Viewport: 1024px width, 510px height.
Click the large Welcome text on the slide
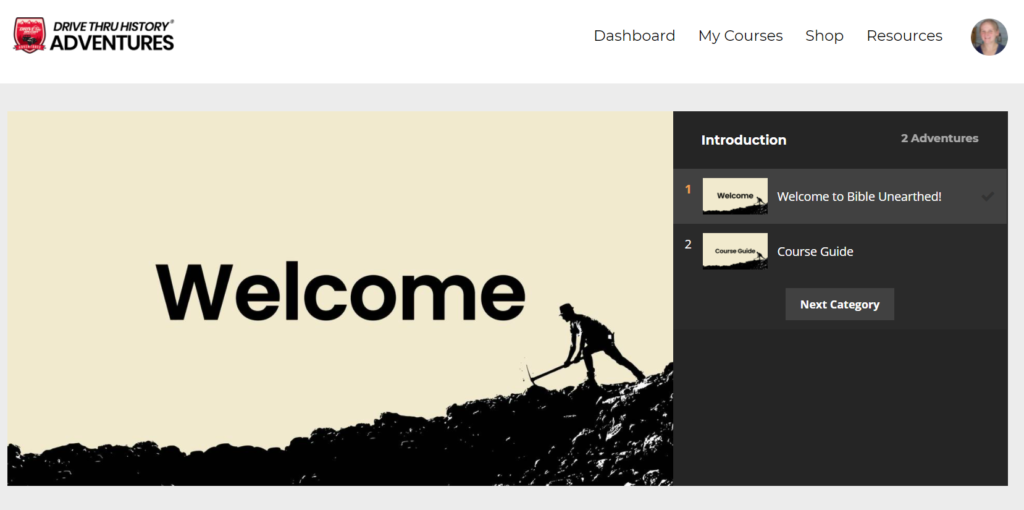coord(340,291)
